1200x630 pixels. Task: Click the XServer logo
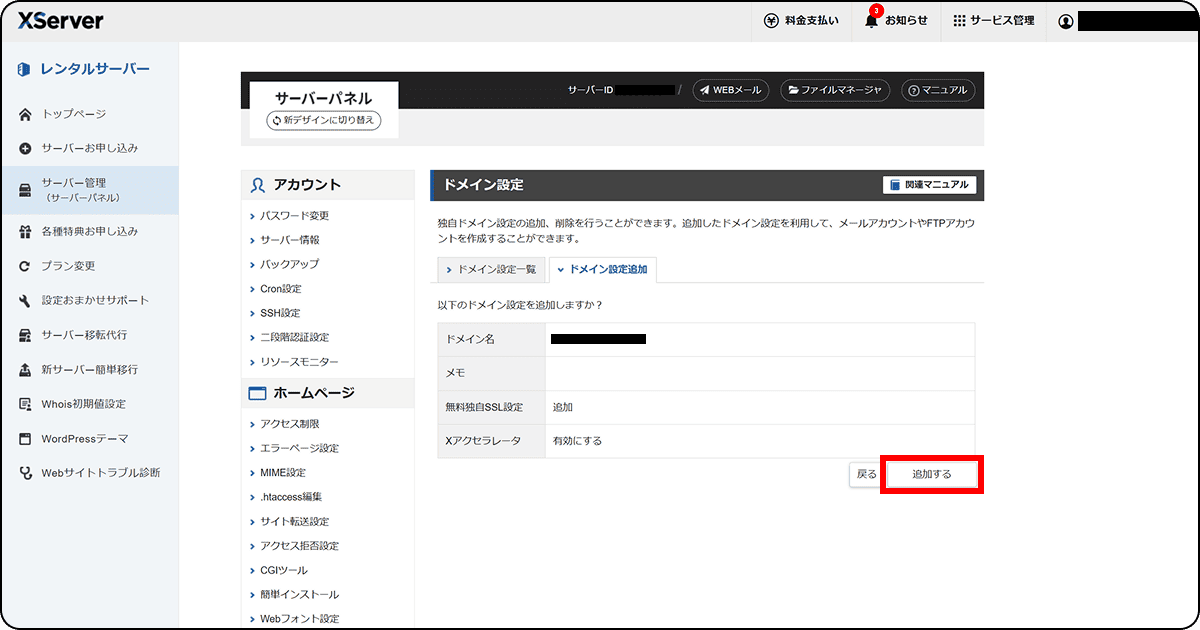(x=60, y=21)
